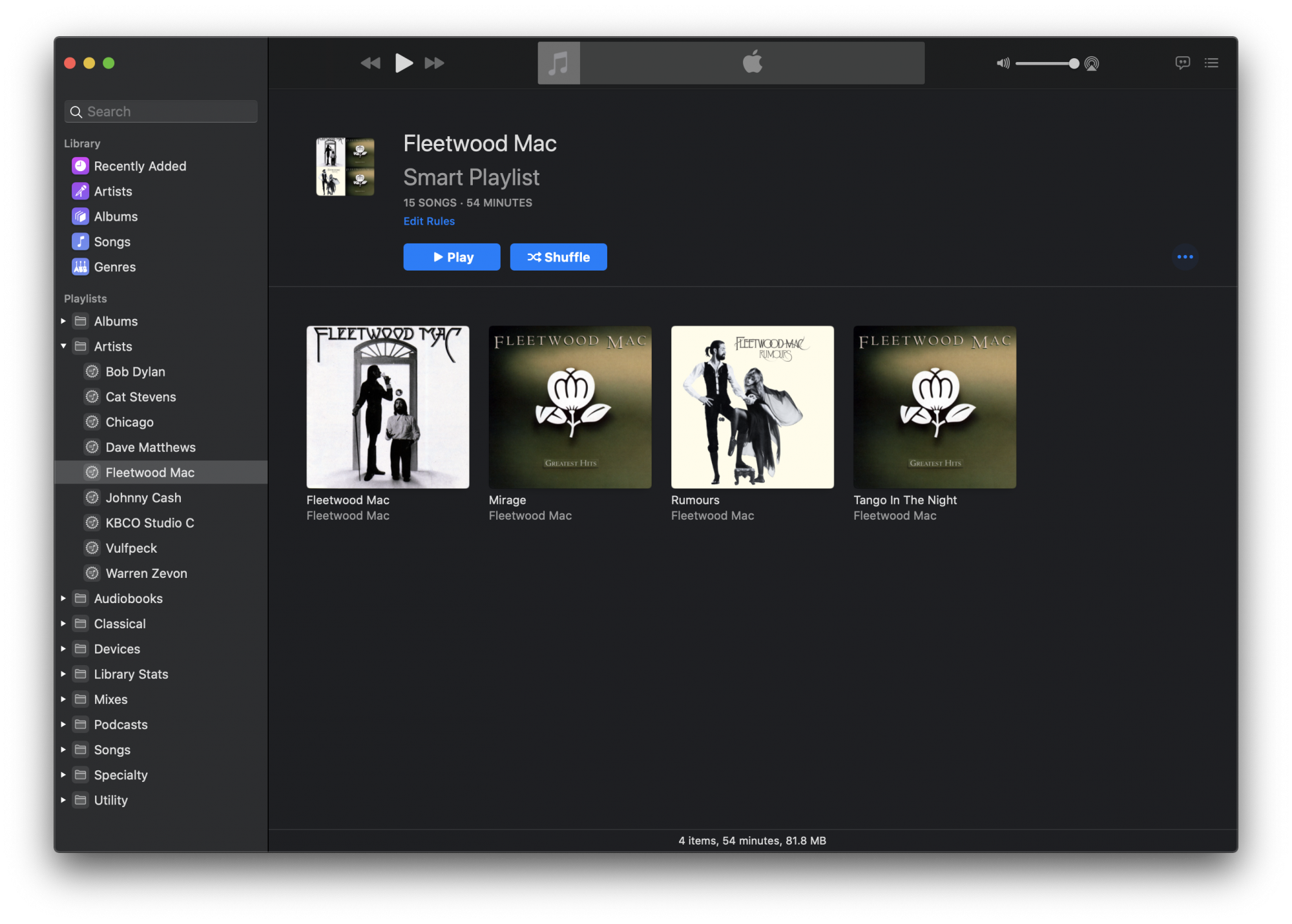Show lyrics speech bubble icon
Image resolution: width=1292 pixels, height=924 pixels.
(x=1182, y=63)
